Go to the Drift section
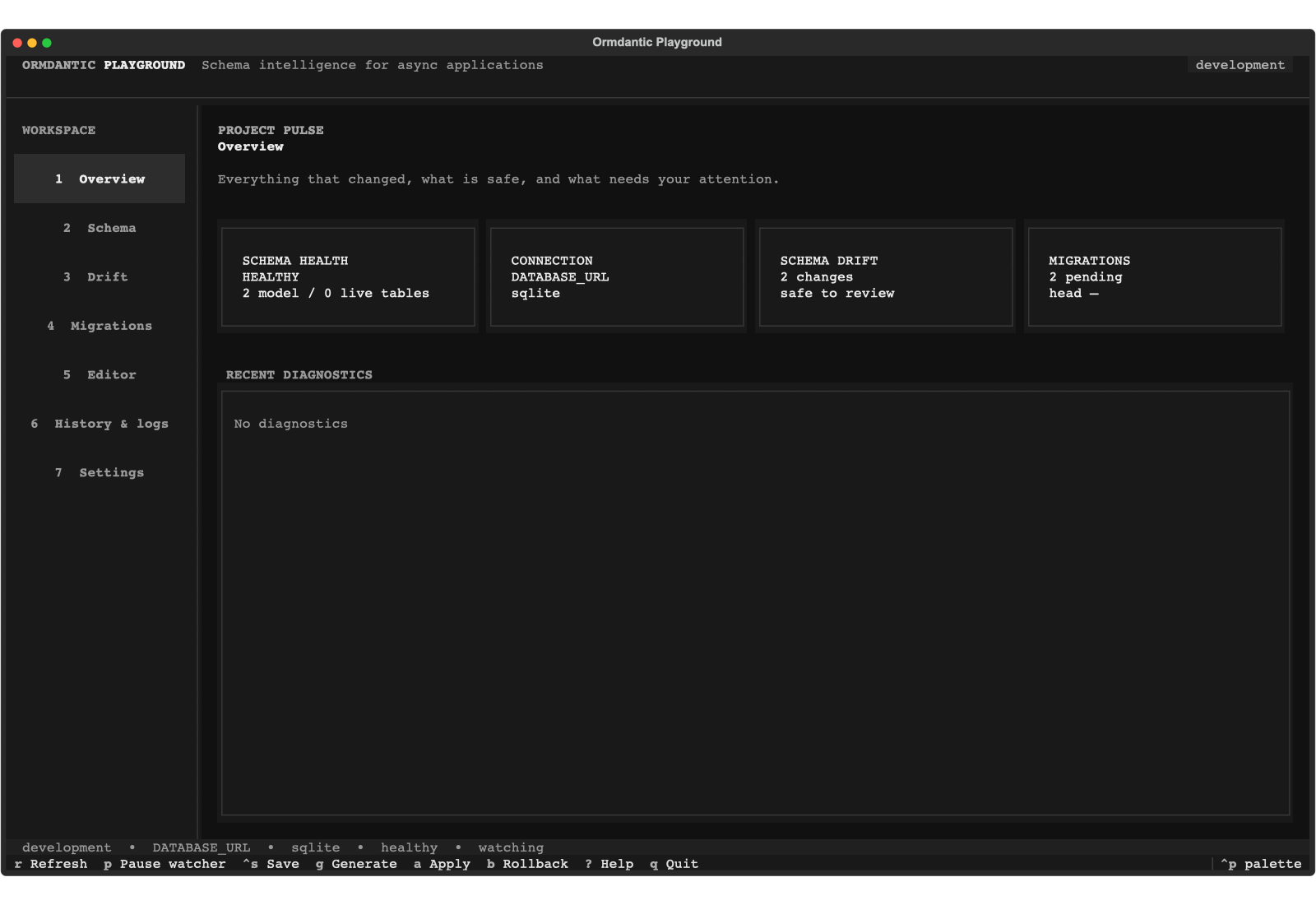This screenshot has width=1316, height=905. [x=100, y=276]
